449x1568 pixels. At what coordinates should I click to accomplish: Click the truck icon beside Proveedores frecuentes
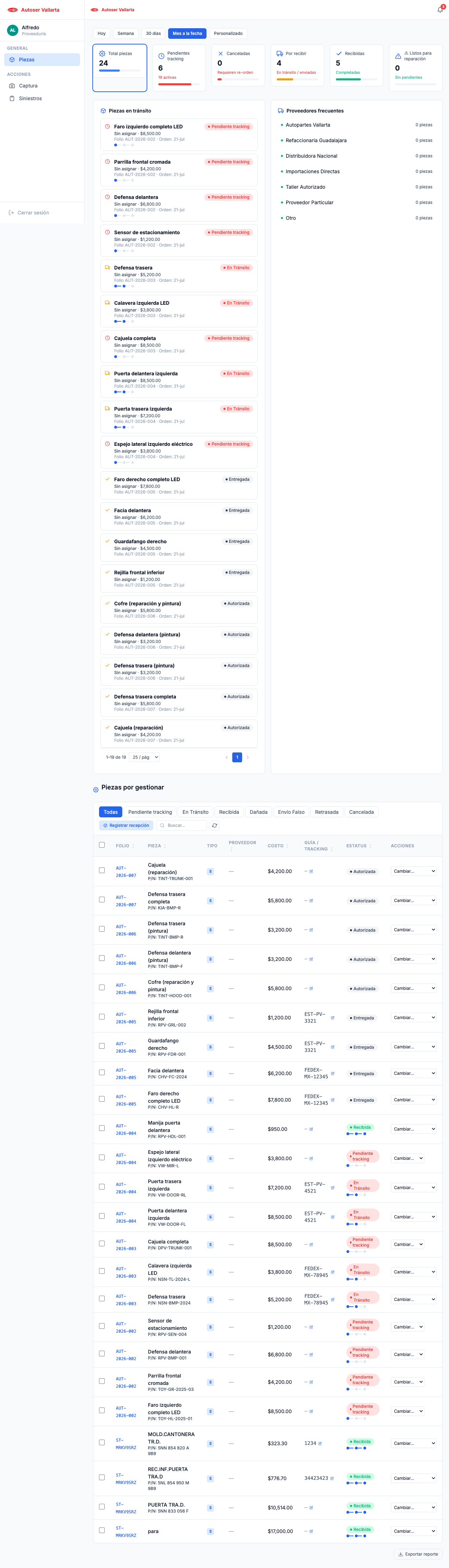pyautogui.click(x=281, y=111)
